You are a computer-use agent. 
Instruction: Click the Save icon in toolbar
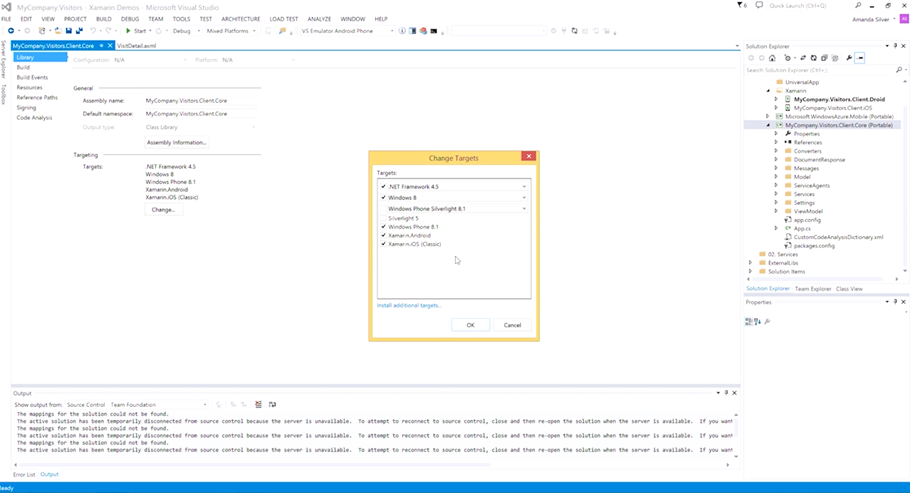pos(68,31)
